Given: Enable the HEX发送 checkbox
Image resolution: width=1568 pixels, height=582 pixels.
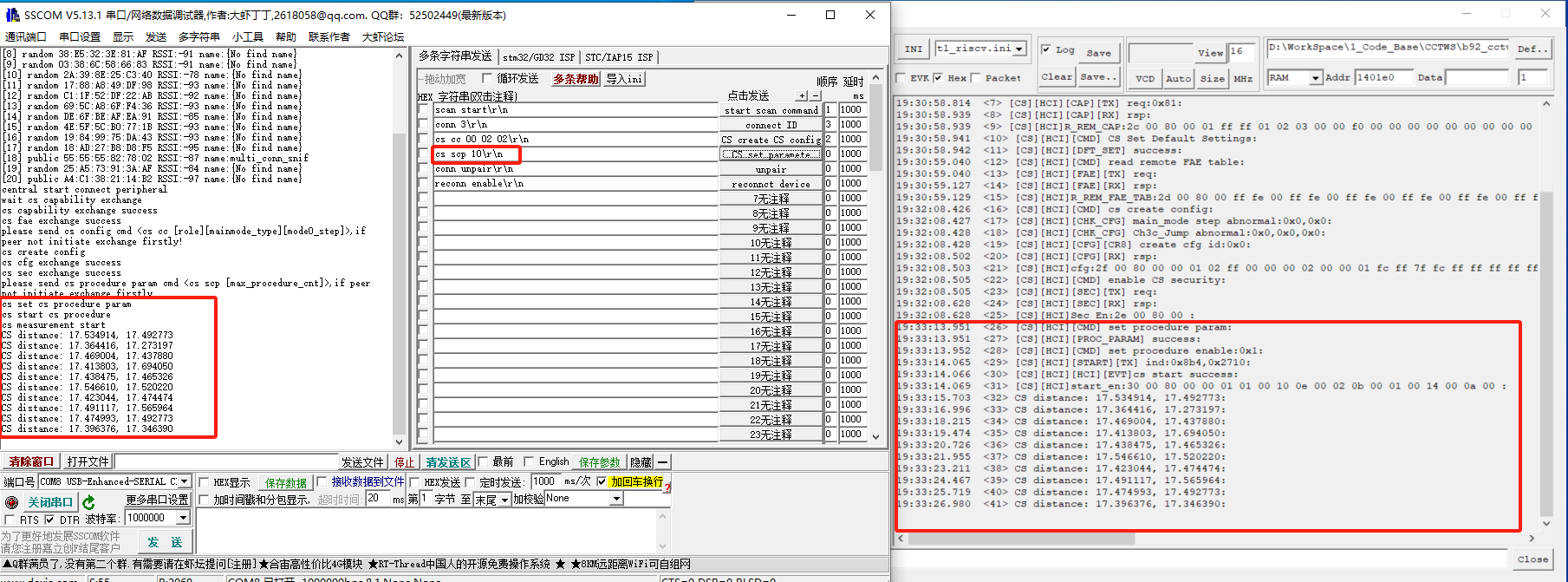Looking at the screenshot, I should tap(414, 482).
